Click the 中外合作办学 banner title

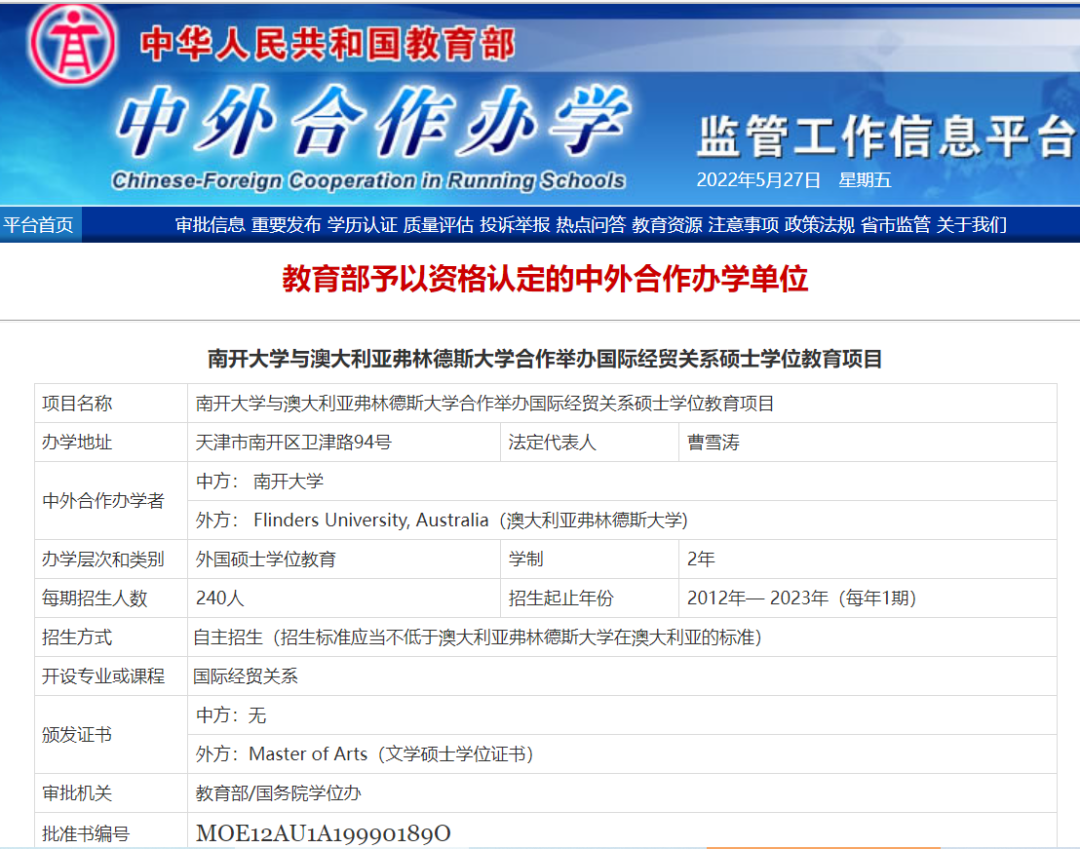(373, 122)
